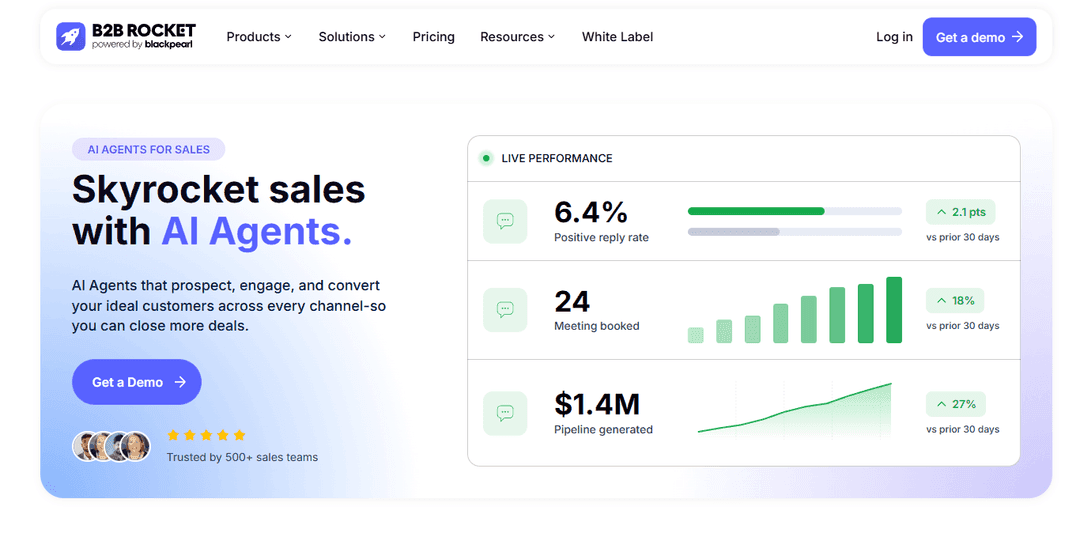Click the 27% change badge
Screen dimensions: 1080x537
(955, 404)
